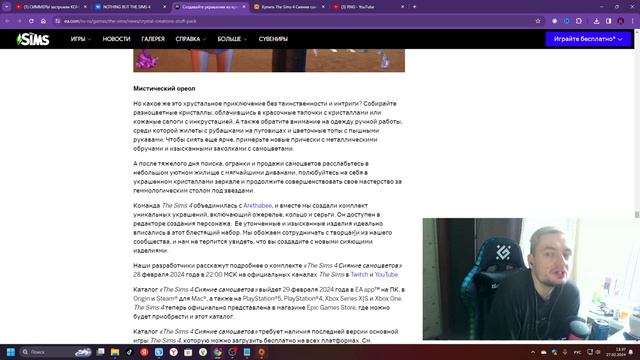Open the YouTube link in article
This screenshot has height=360, width=640.
click(386, 275)
